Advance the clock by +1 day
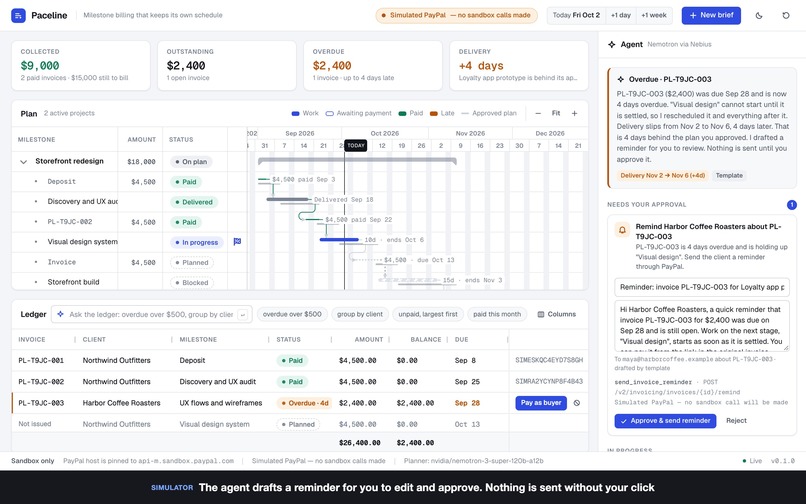 pos(621,15)
